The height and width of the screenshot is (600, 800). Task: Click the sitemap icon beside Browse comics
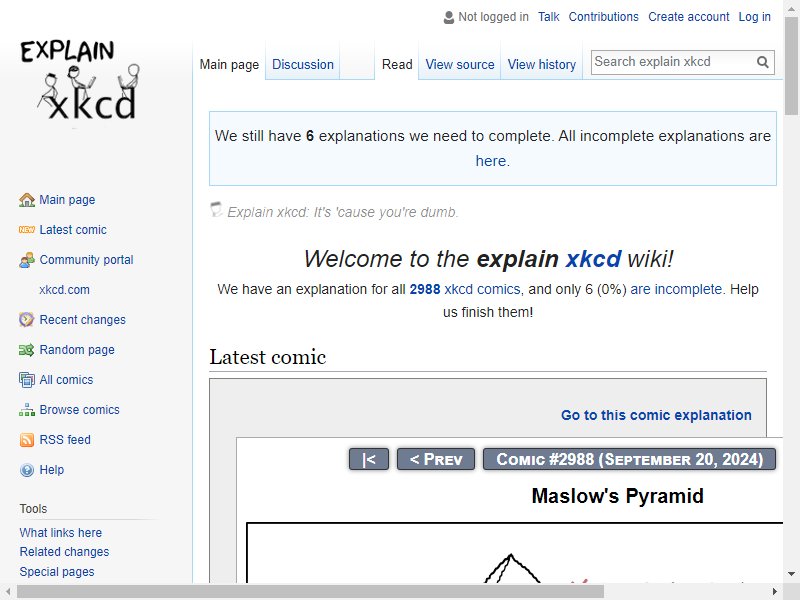pos(27,410)
